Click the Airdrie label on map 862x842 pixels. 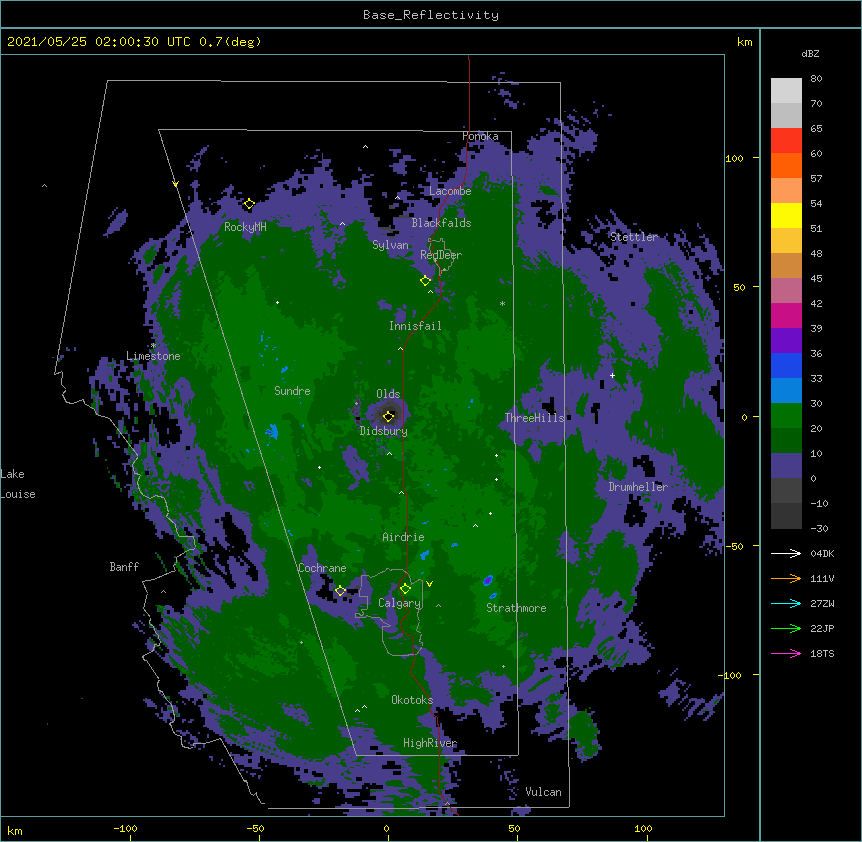(403, 537)
